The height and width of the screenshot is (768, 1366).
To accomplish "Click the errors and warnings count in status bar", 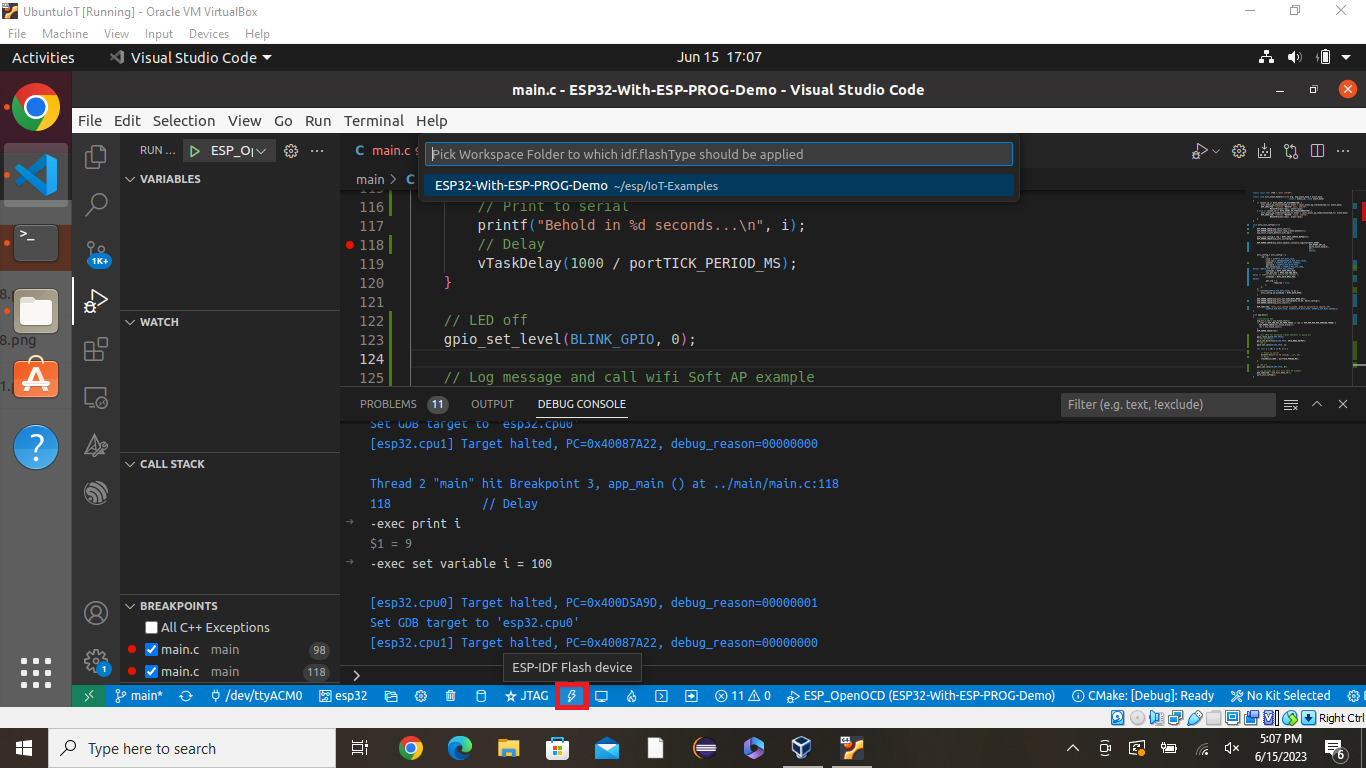I will 743,696.
